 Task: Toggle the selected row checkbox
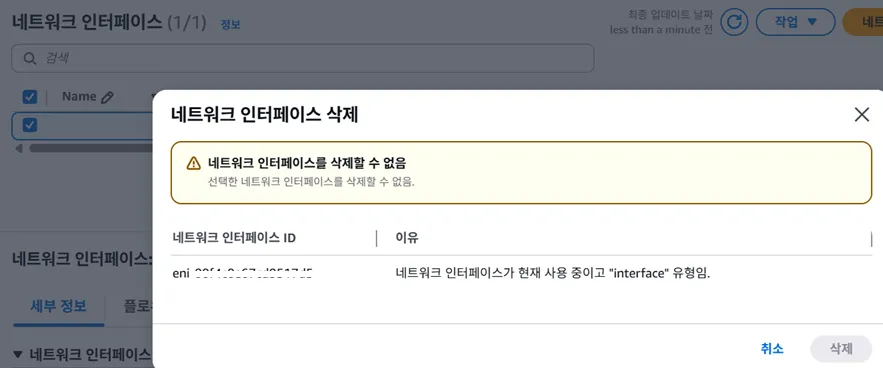pos(30,125)
